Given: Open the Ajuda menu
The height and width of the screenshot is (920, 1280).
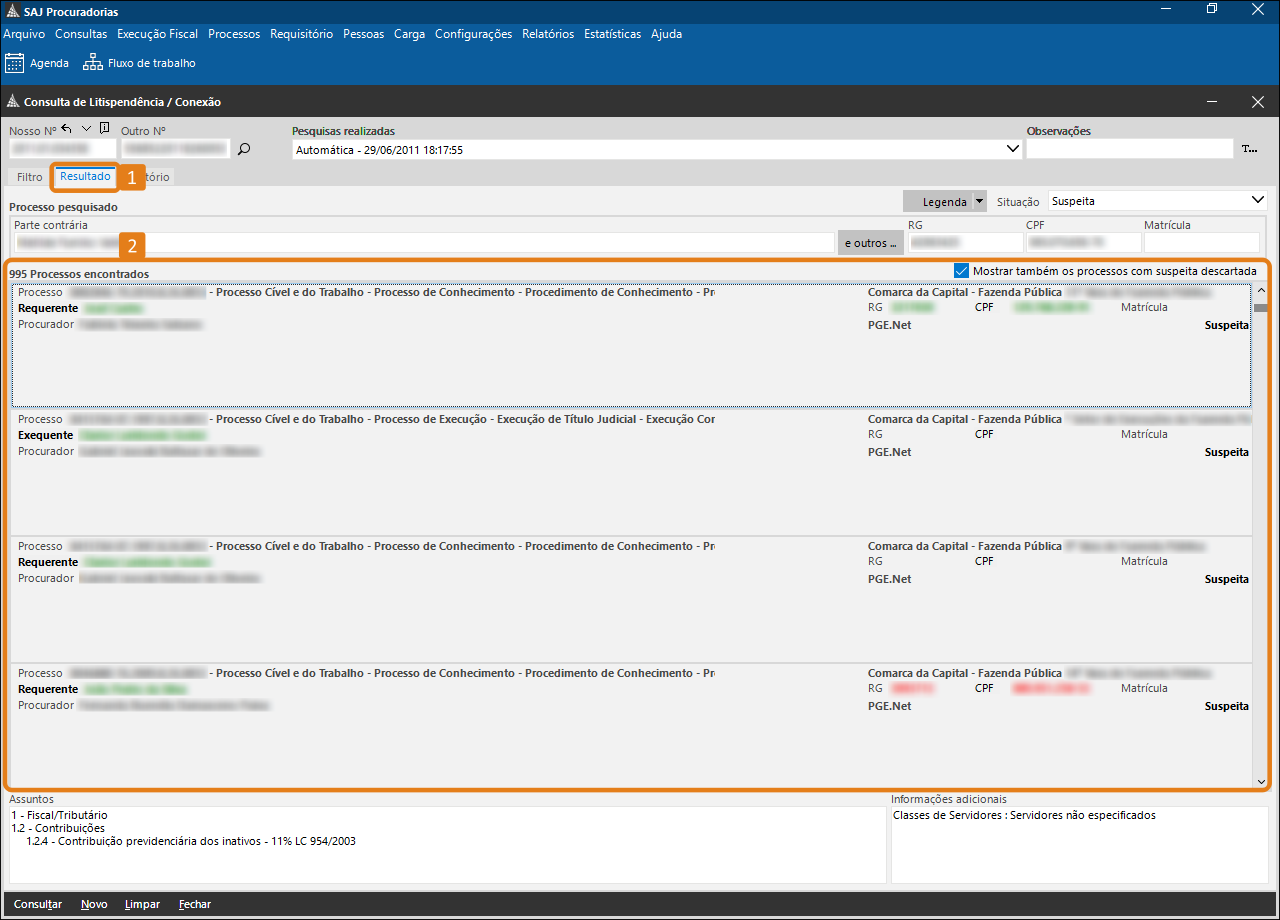Looking at the screenshot, I should (x=666, y=34).
